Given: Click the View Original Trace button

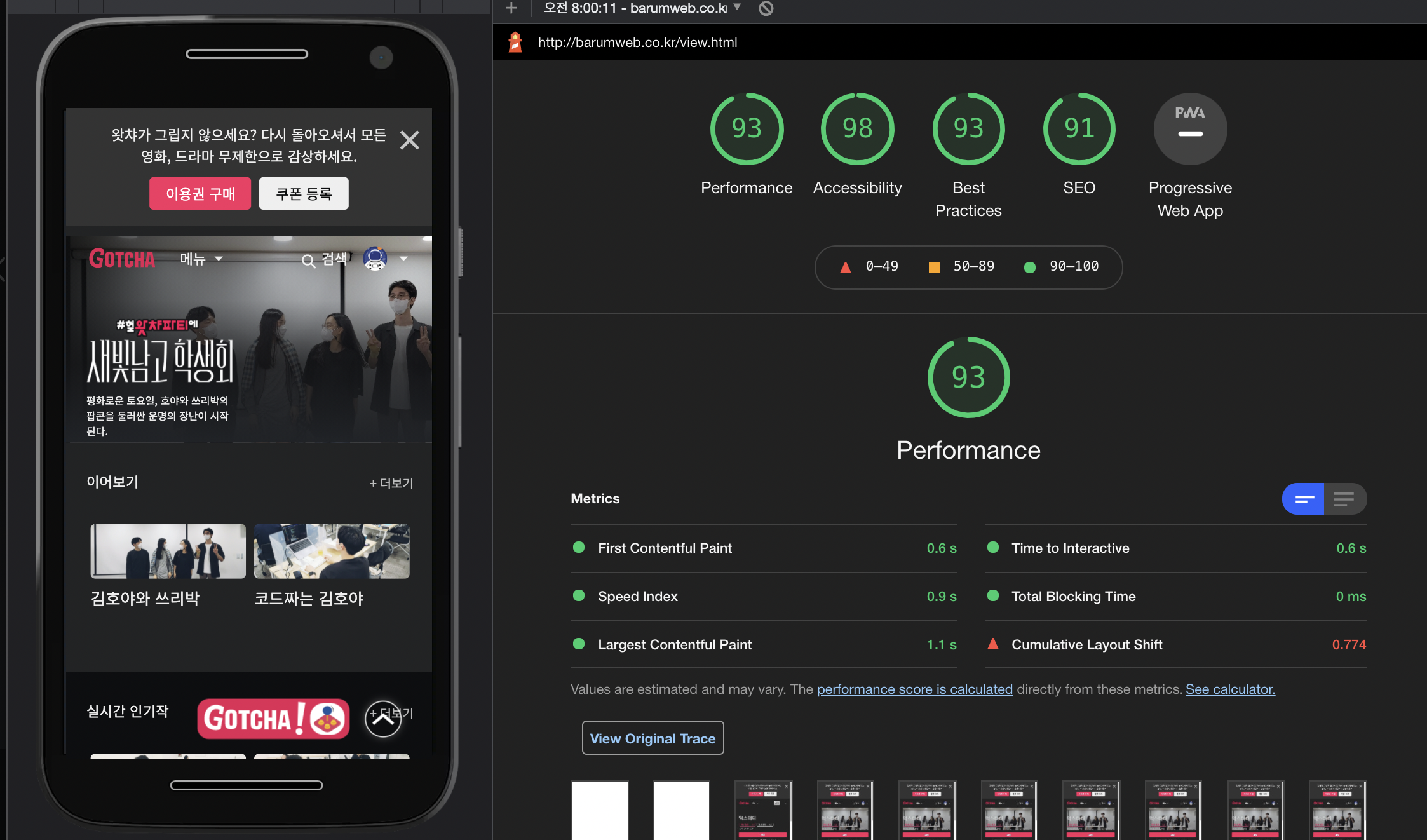Looking at the screenshot, I should (x=653, y=738).
